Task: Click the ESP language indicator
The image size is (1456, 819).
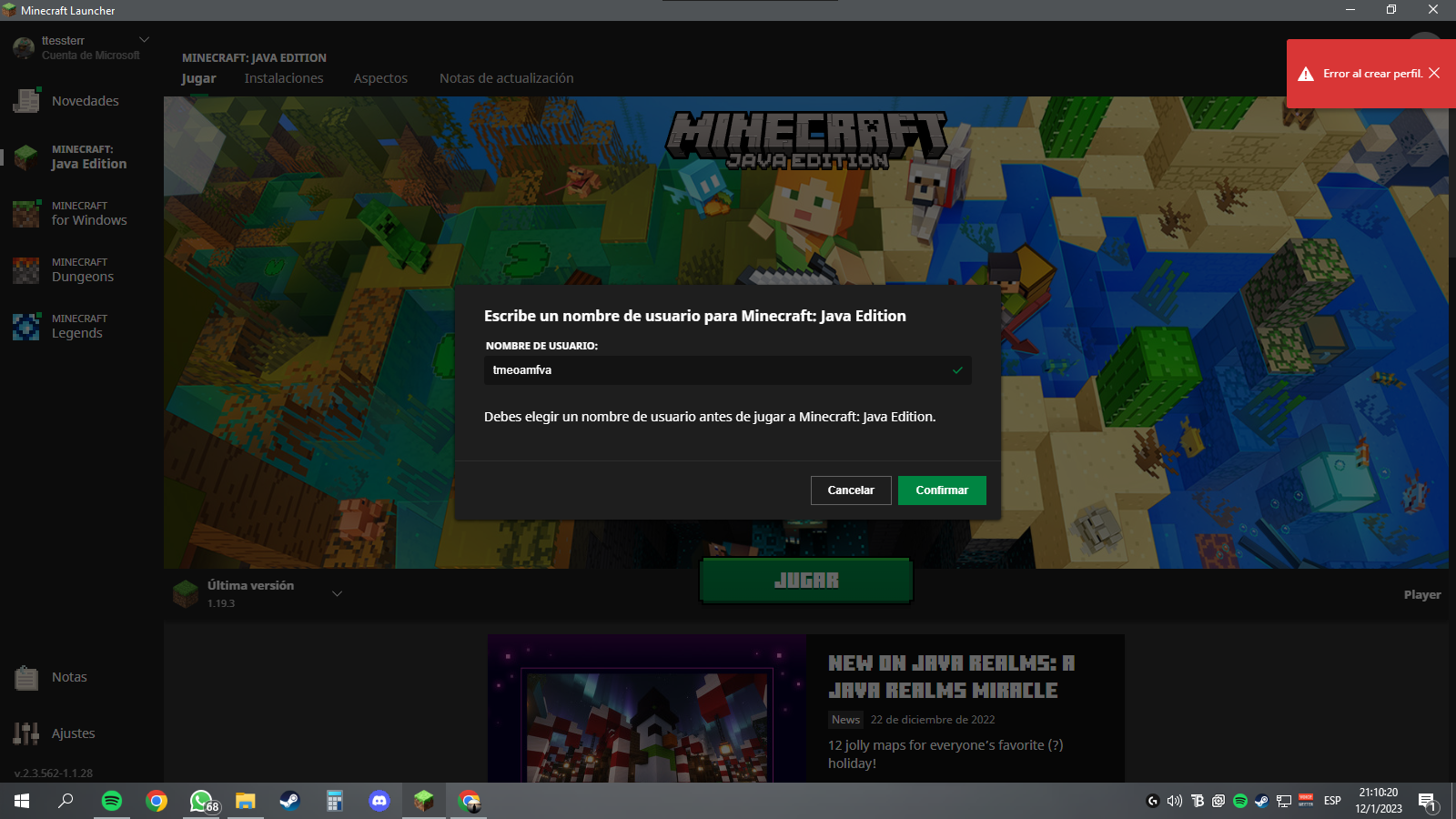Action: (x=1332, y=801)
